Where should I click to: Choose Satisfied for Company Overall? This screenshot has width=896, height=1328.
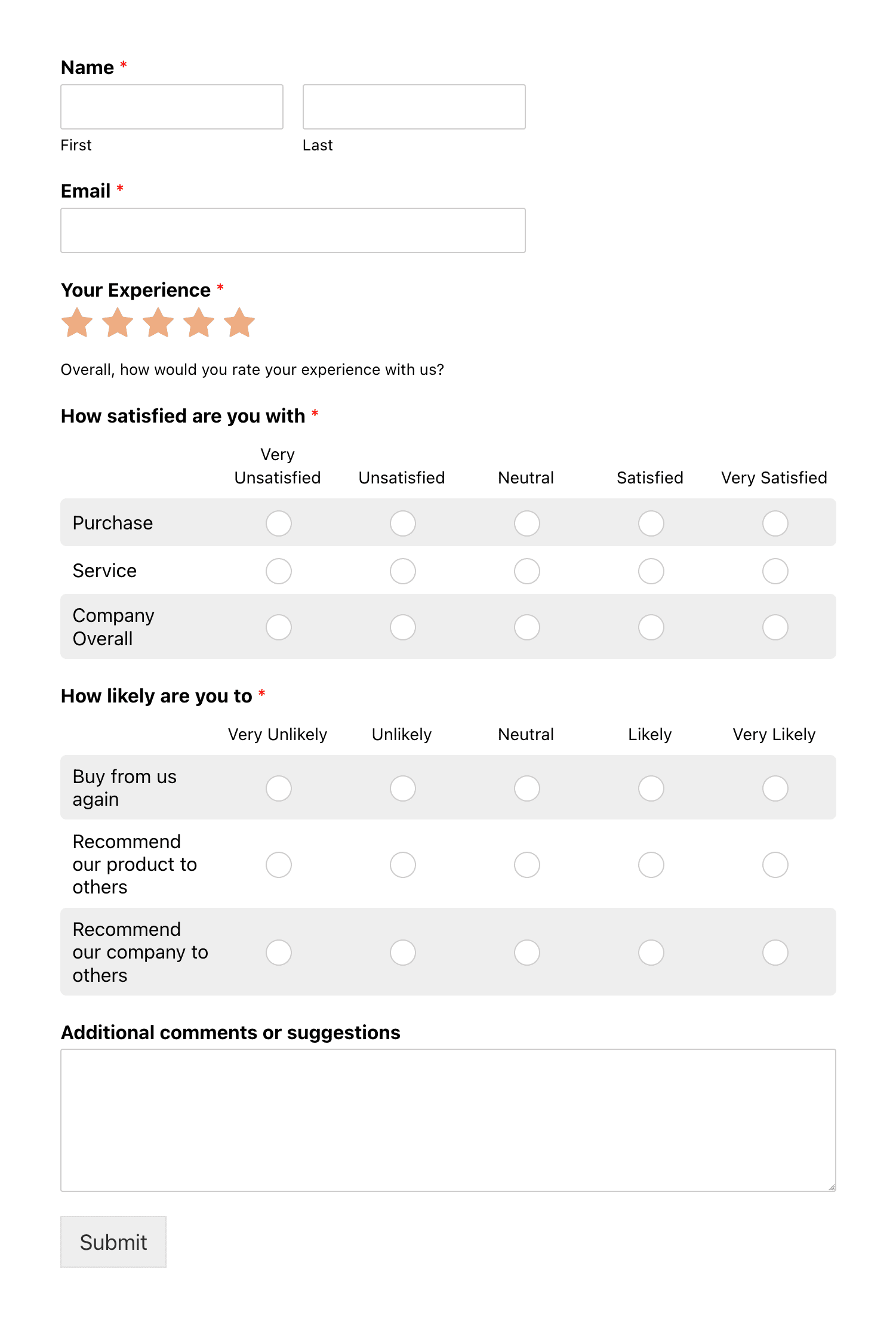(x=651, y=627)
